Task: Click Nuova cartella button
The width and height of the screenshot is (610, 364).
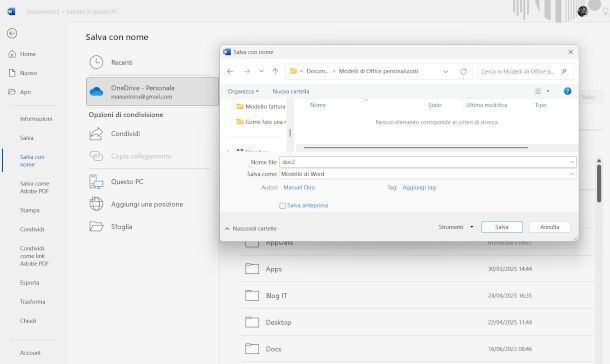Action: [291, 91]
